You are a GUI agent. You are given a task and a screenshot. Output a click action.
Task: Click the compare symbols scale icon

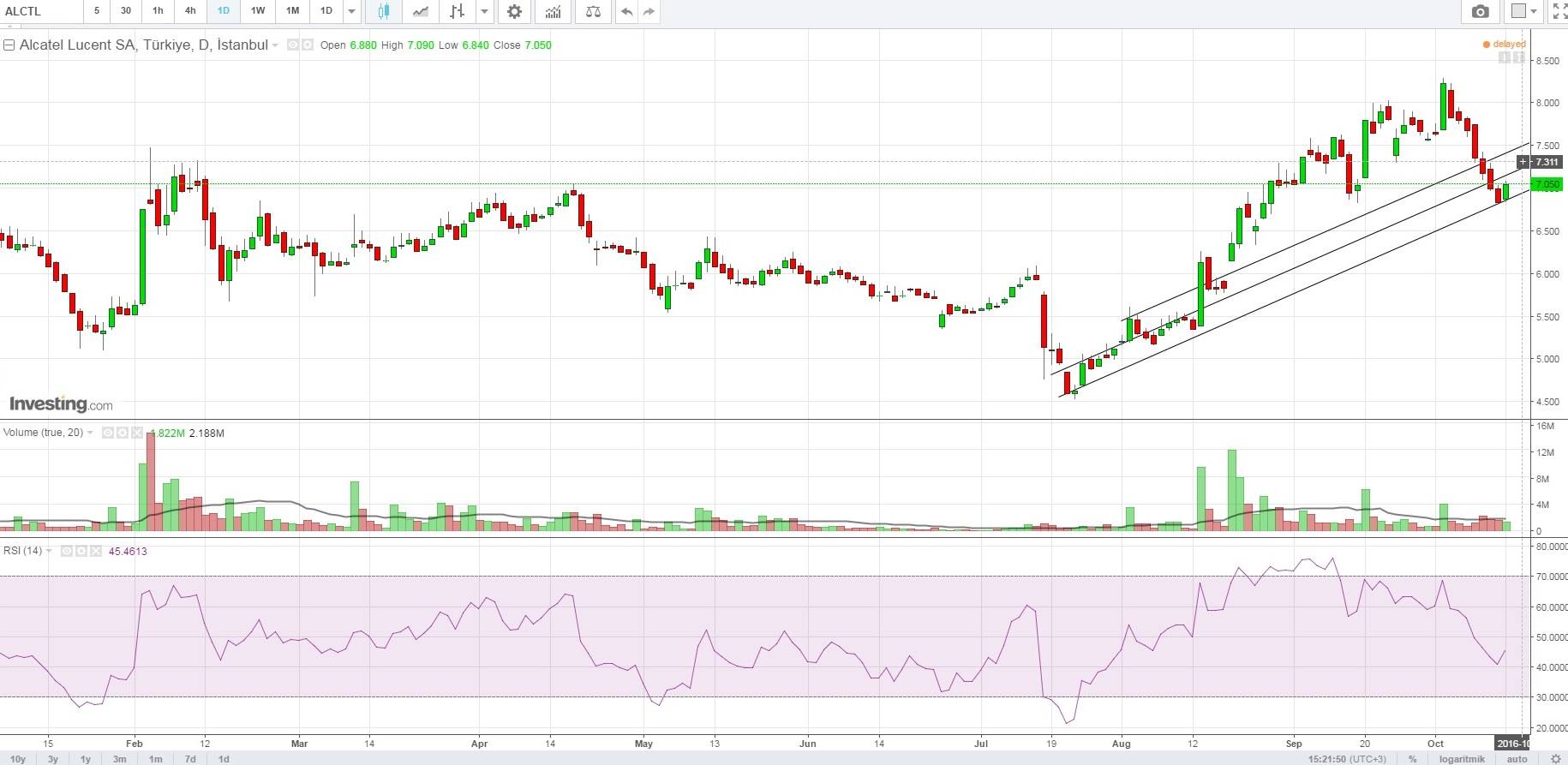pos(593,11)
